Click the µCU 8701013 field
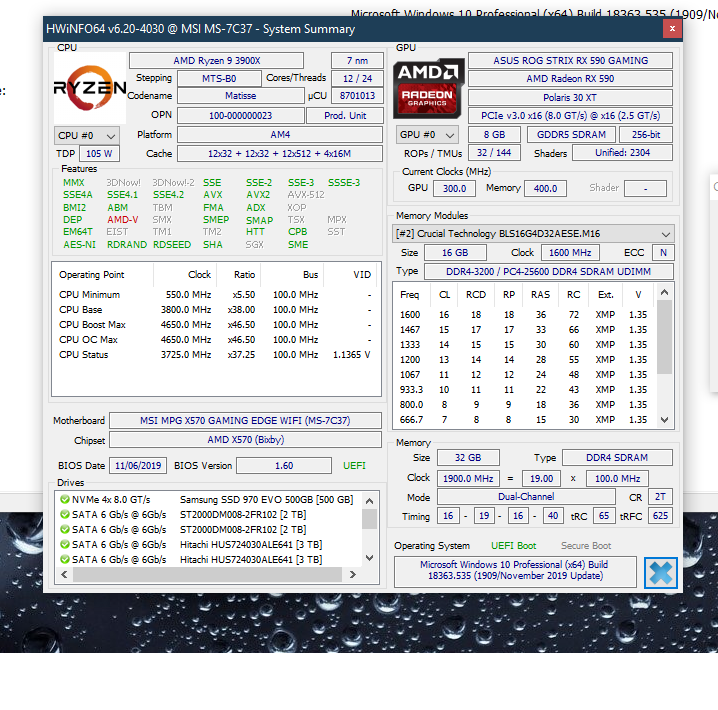This screenshot has width=718, height=710. coord(357,96)
